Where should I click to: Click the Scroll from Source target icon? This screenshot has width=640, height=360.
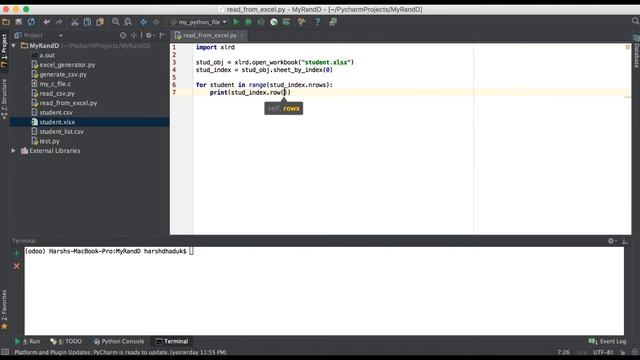pyautogui.click(x=123, y=36)
